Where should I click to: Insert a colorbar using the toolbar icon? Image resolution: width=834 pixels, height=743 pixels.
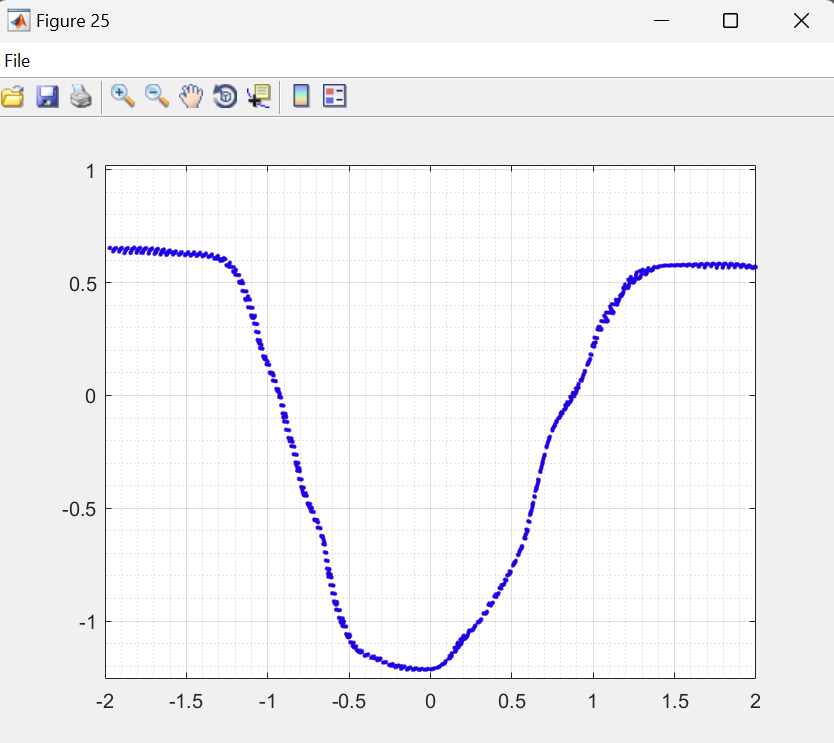[300, 96]
